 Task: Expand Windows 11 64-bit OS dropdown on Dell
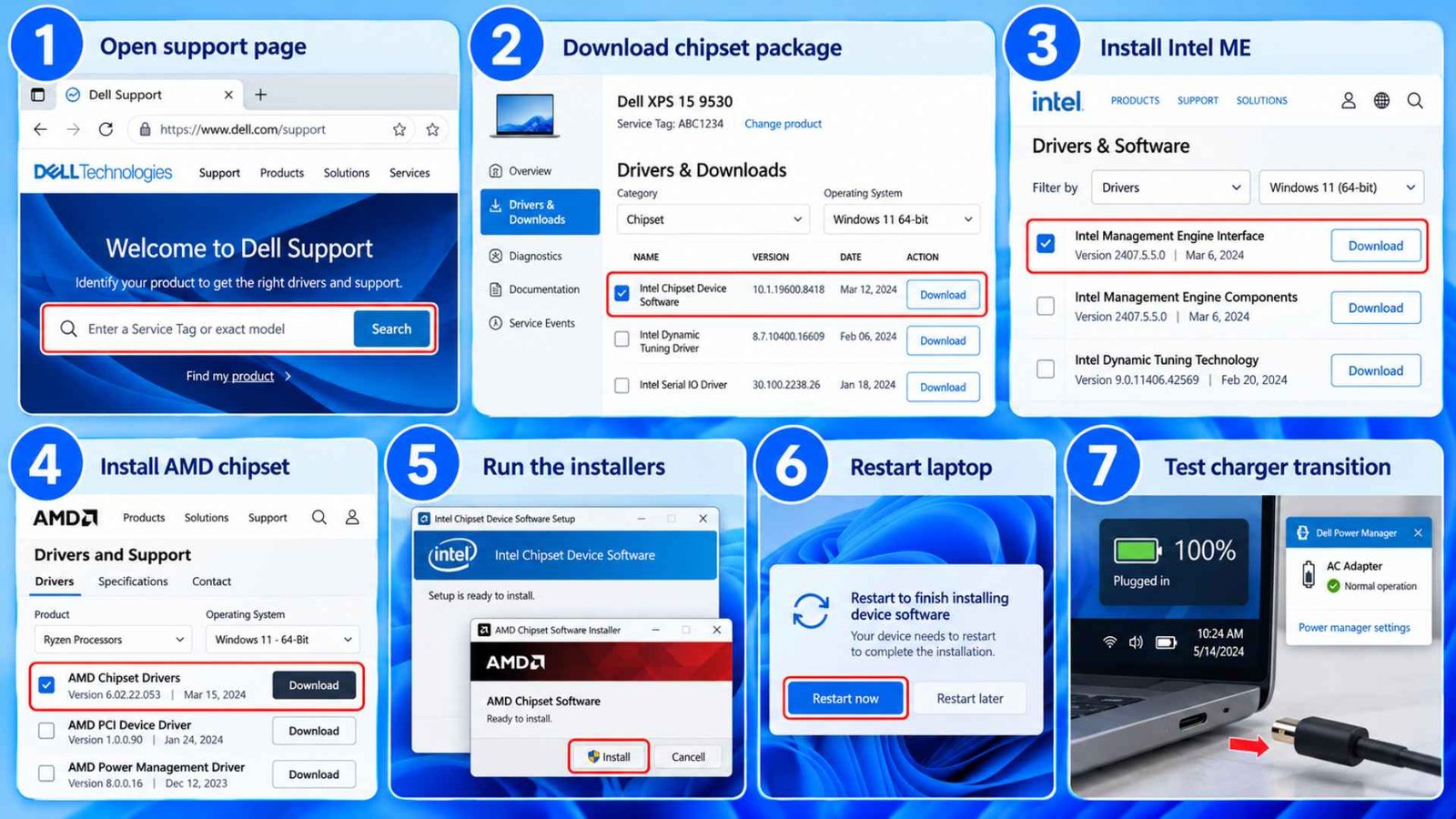click(x=902, y=219)
